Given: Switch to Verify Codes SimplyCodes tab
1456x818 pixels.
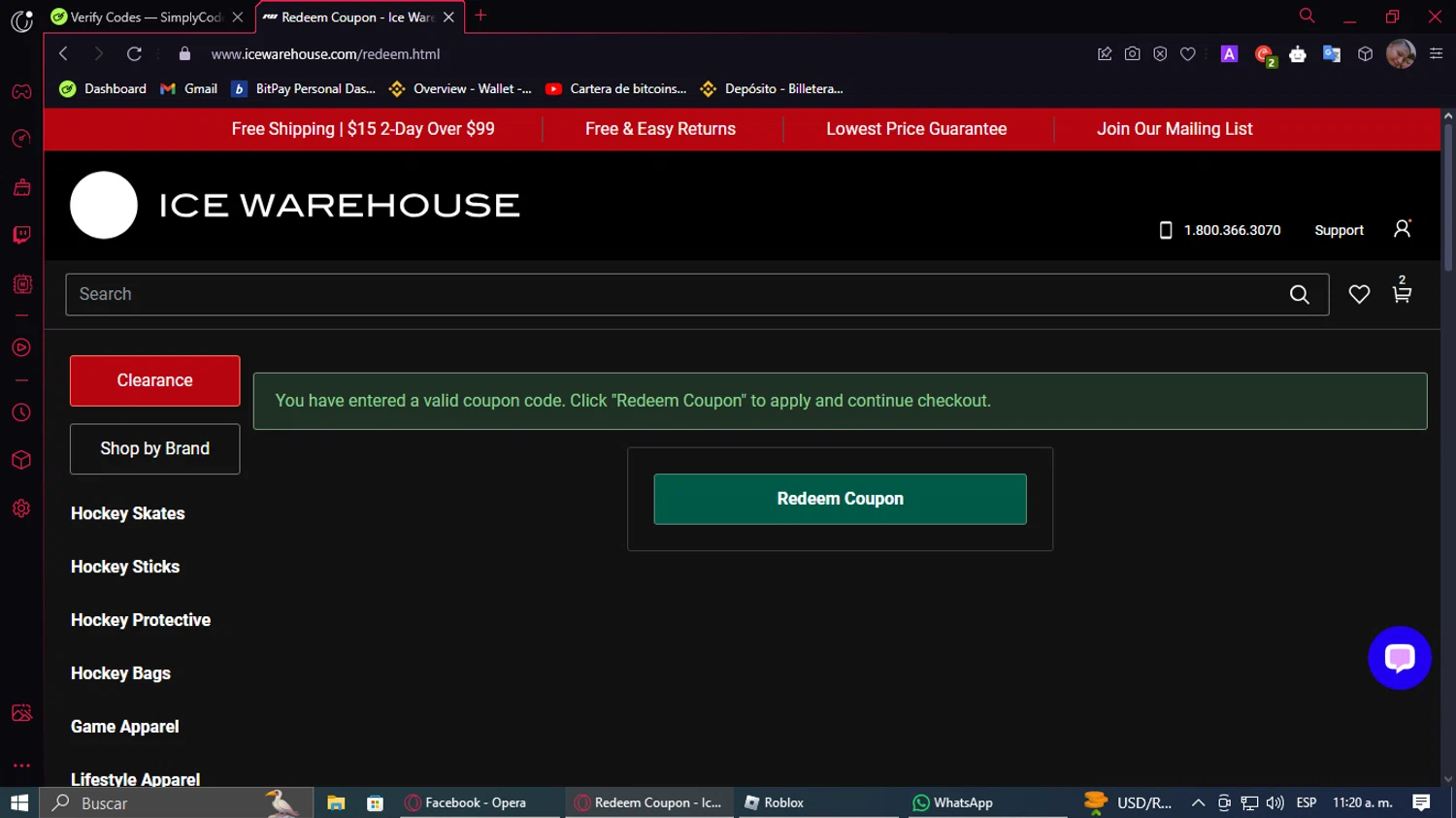Looking at the screenshot, I should coord(146,17).
